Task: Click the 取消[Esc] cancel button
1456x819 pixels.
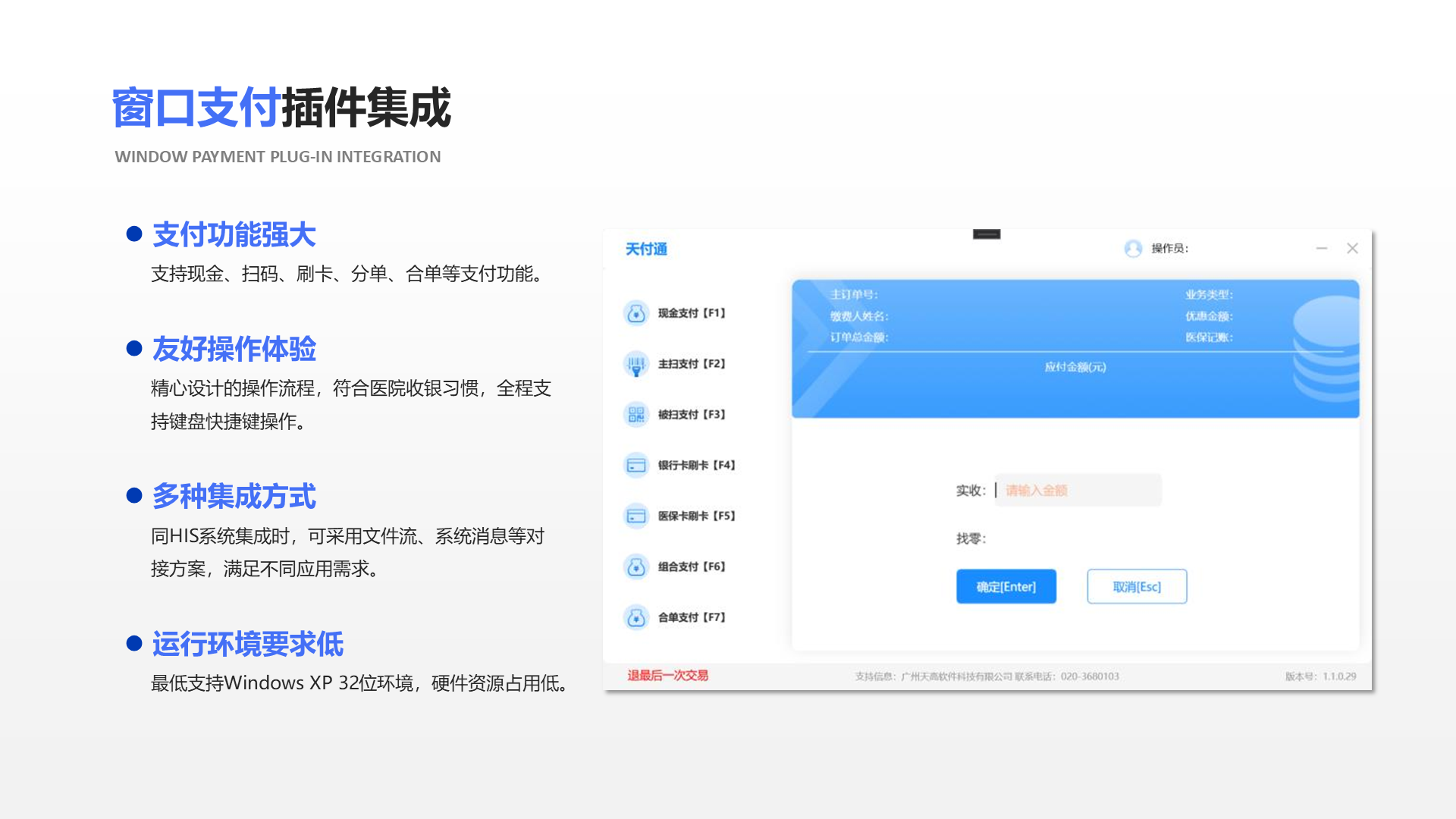Action: [1136, 585]
